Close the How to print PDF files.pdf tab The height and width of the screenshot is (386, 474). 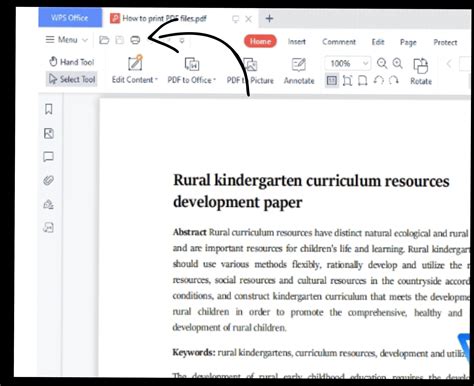[x=248, y=19]
